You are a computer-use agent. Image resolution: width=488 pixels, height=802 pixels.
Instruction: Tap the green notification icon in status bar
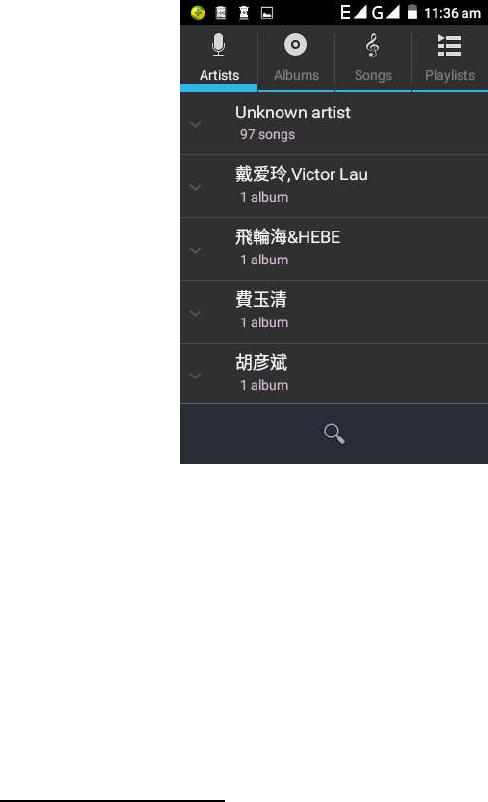point(198,13)
